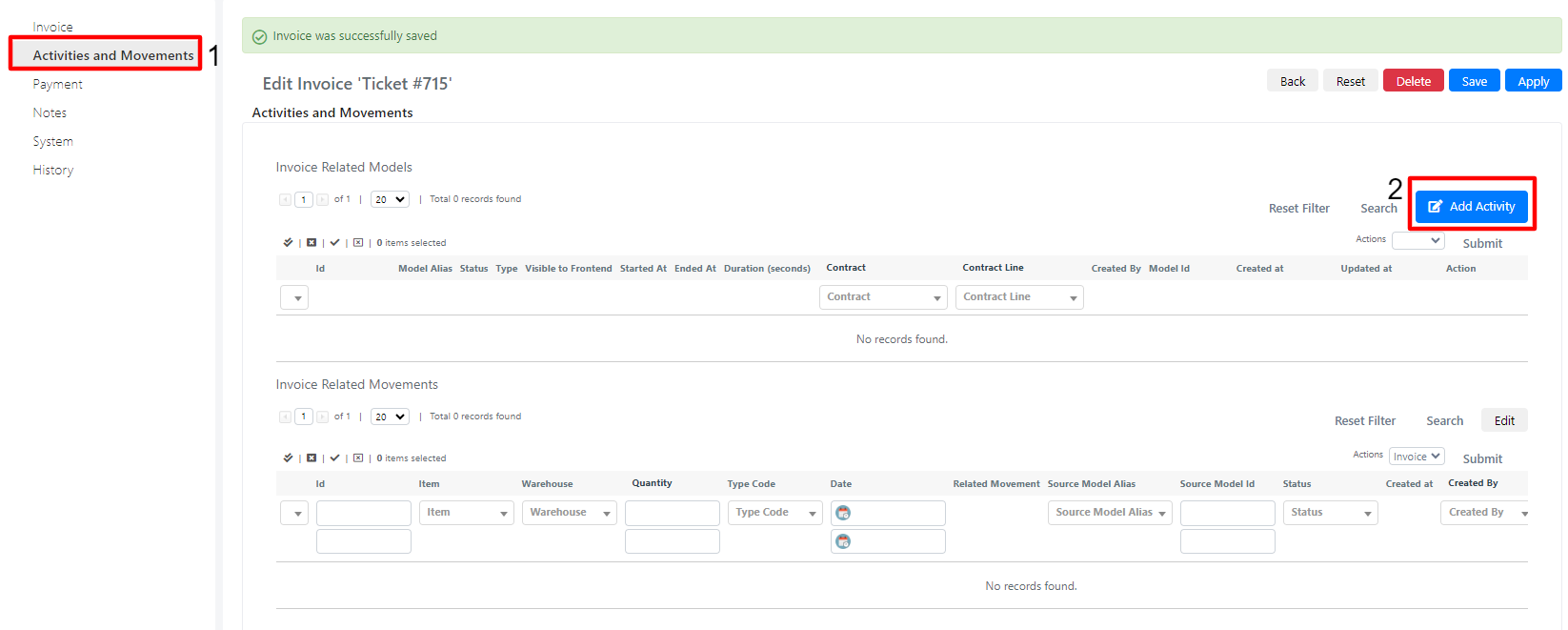Image resolution: width=1568 pixels, height=630 pixels.
Task: Sort by Quantity column header
Action: 652,483
